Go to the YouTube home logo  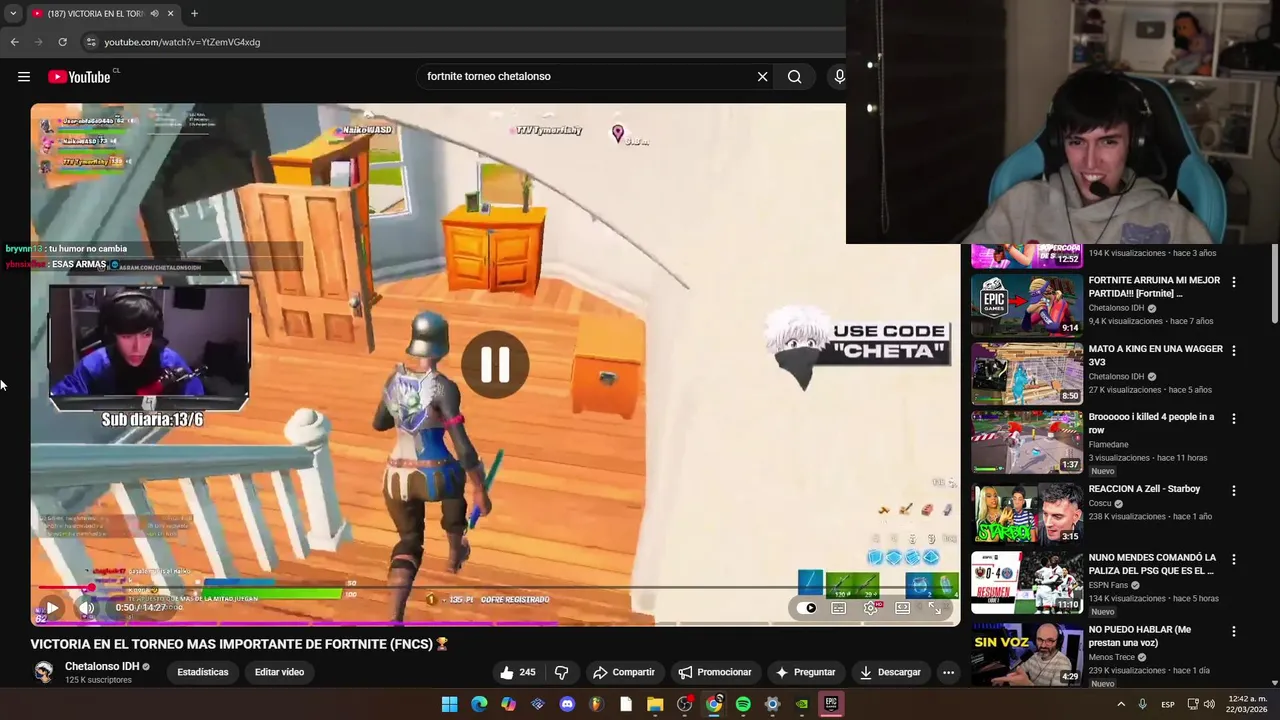point(79,77)
